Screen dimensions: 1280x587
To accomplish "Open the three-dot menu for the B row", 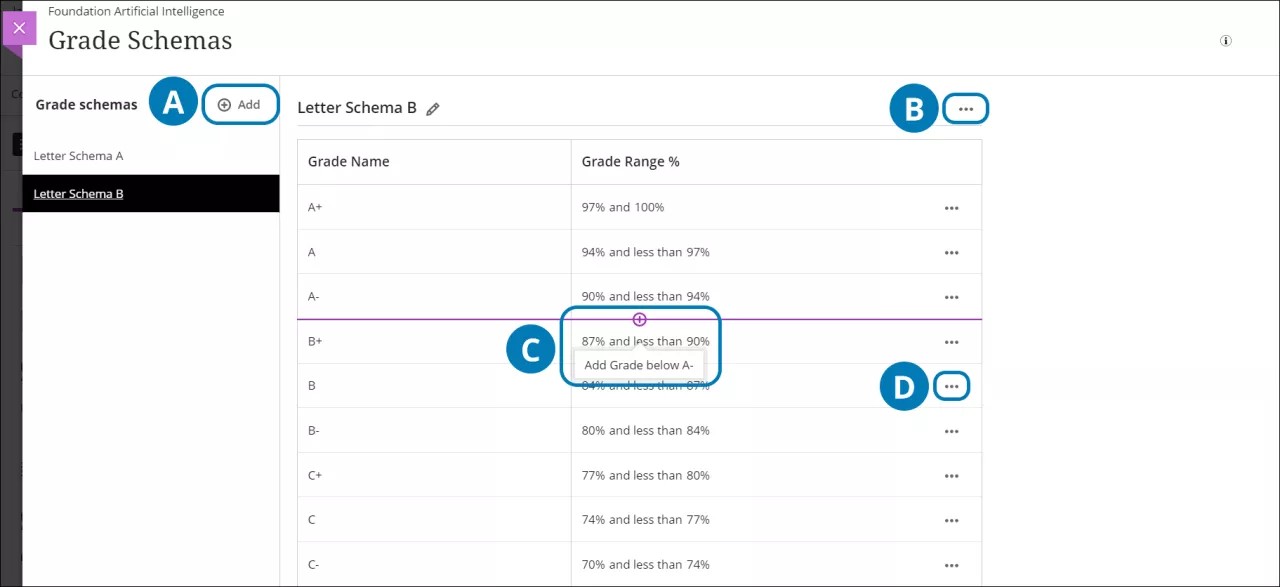I will 951,386.
